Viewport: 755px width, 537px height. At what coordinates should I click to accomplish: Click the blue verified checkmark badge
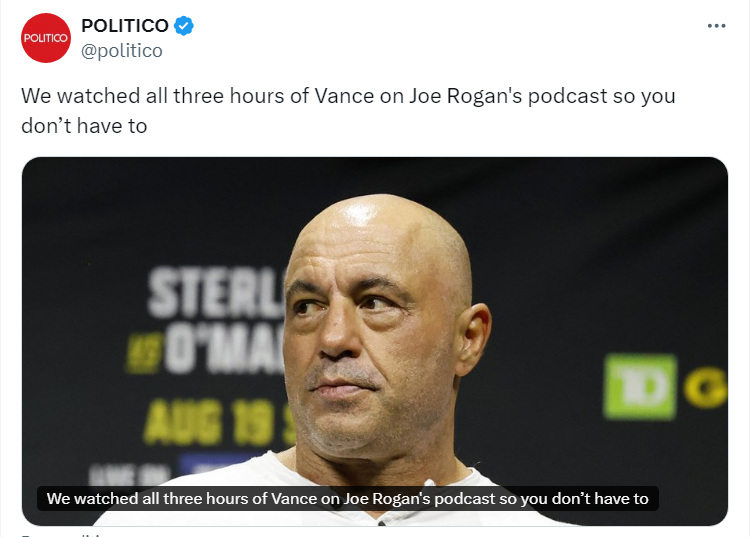point(183,26)
